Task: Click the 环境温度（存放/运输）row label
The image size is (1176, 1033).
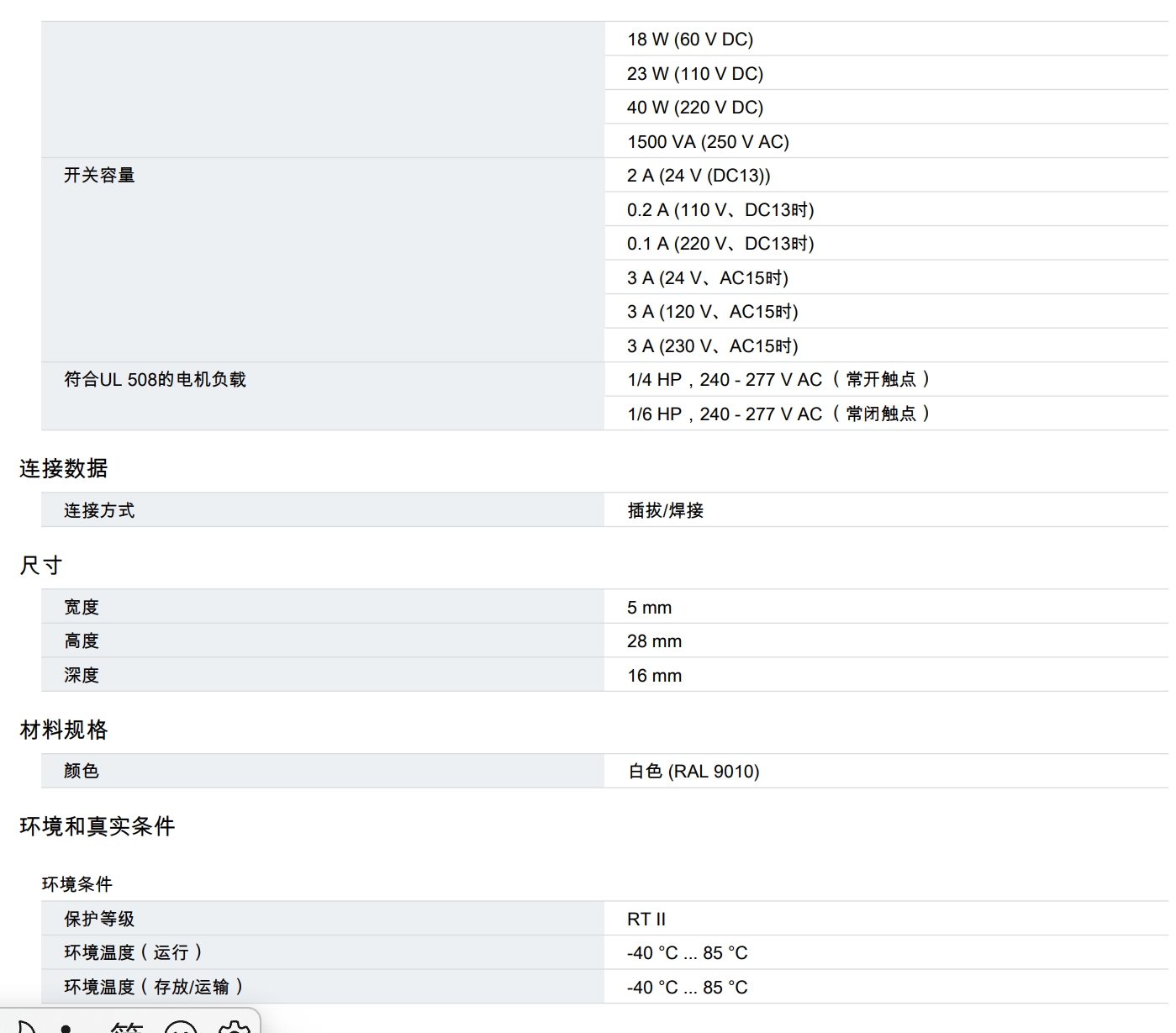Action: 153,987
